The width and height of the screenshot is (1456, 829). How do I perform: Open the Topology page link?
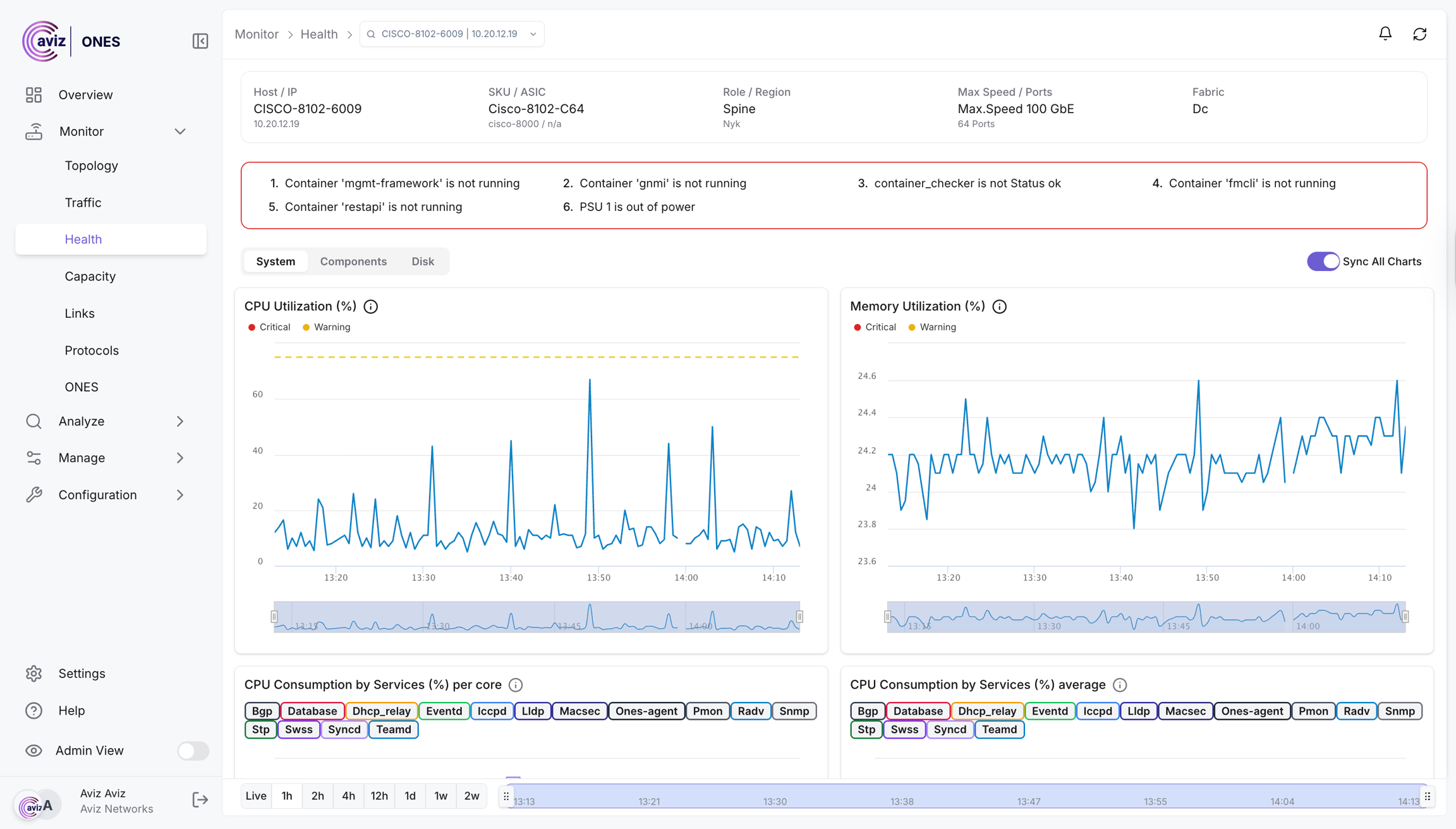(x=92, y=166)
